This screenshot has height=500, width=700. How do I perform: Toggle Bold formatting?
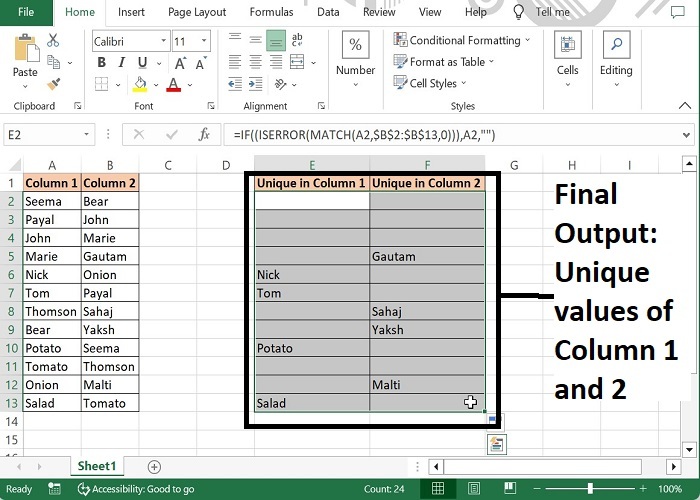coord(101,62)
